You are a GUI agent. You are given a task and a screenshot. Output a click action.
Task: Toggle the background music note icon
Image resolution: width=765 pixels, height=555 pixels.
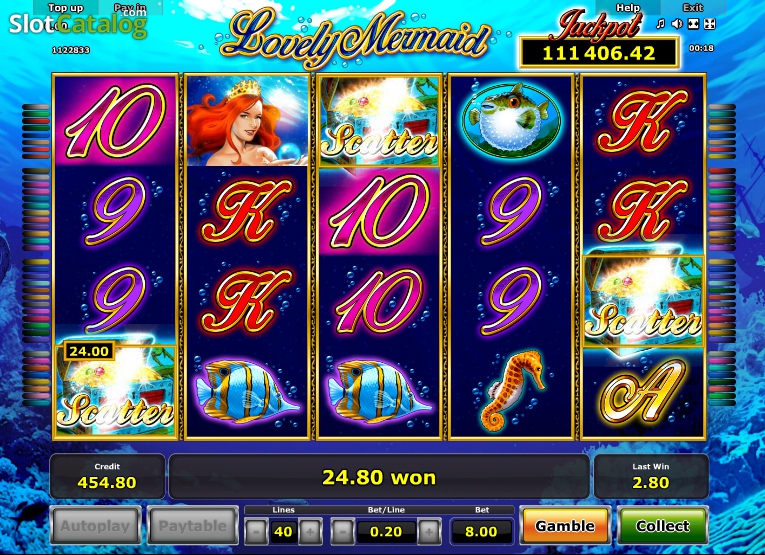tap(661, 23)
